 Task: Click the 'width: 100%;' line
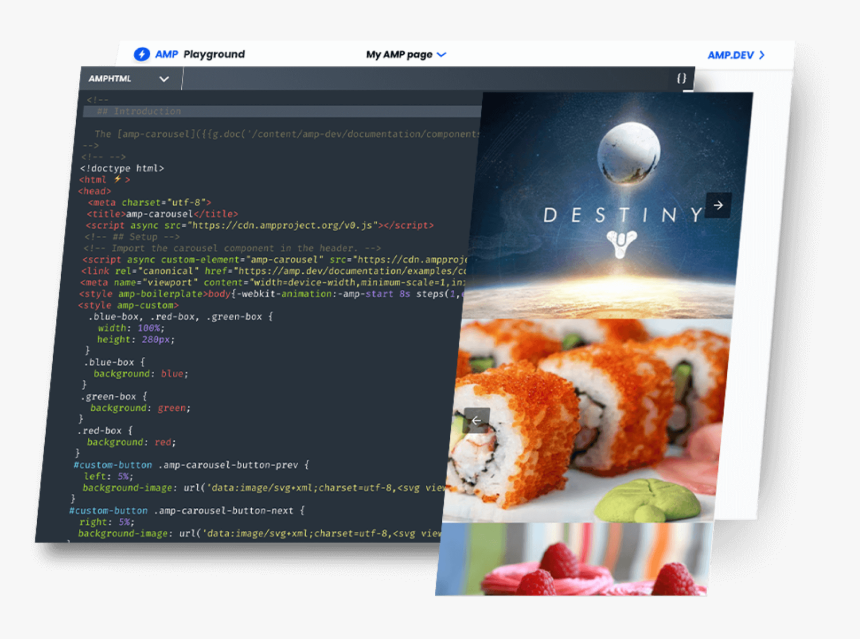click(x=131, y=329)
